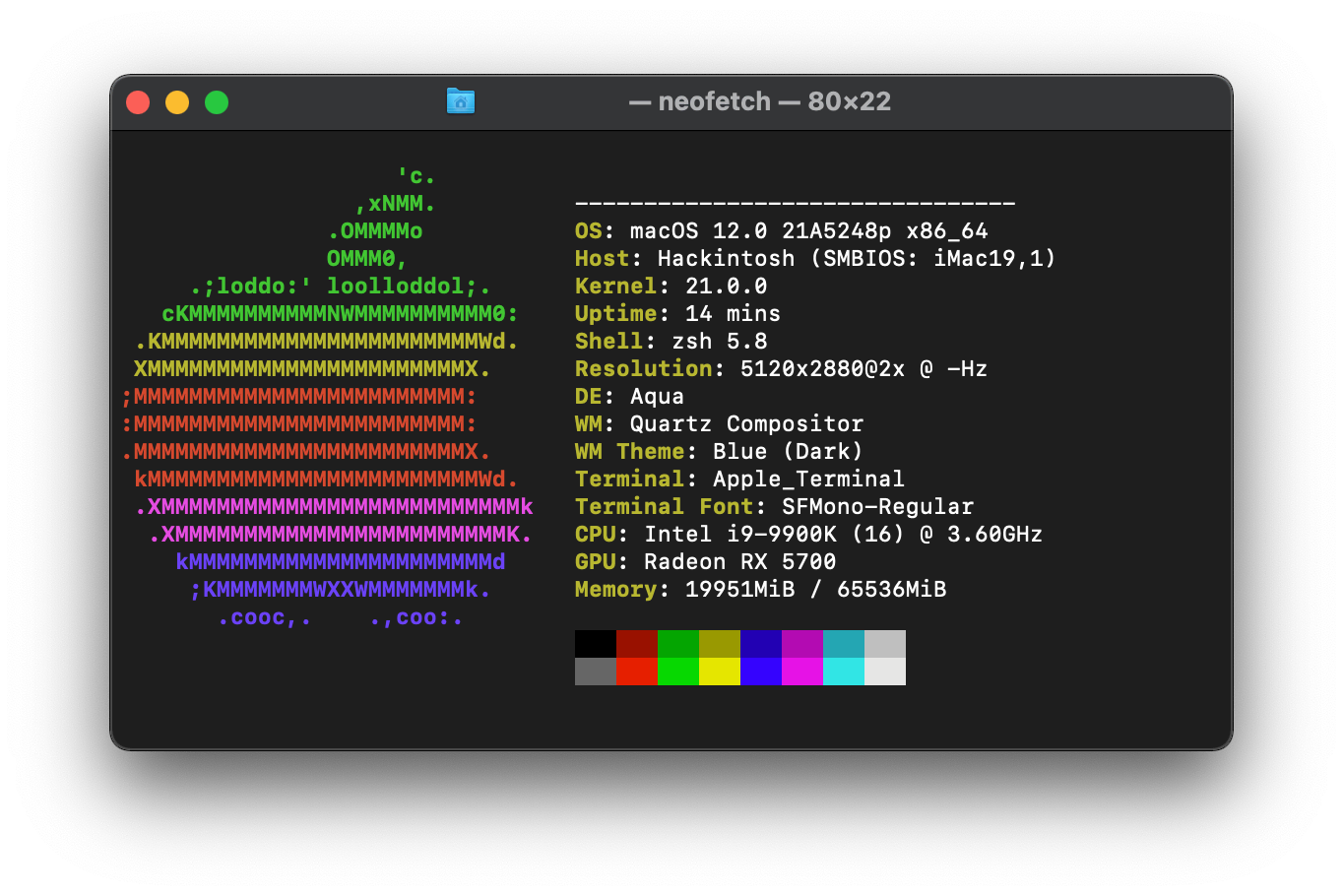Viewport: 1343px width, 896px height.
Task: Select the olive yellow color block
Action: (x=720, y=644)
